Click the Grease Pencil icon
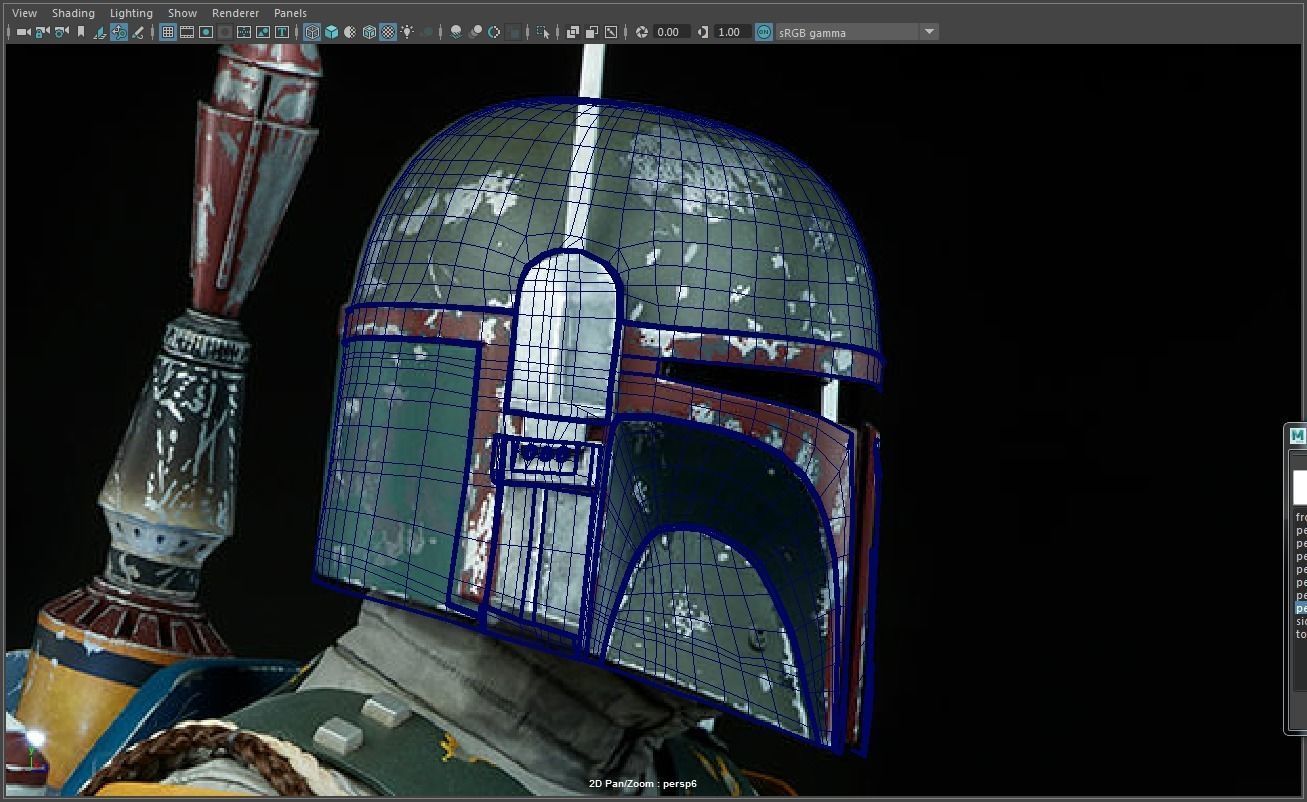Screen dimensions: 1307x802 pos(138,32)
